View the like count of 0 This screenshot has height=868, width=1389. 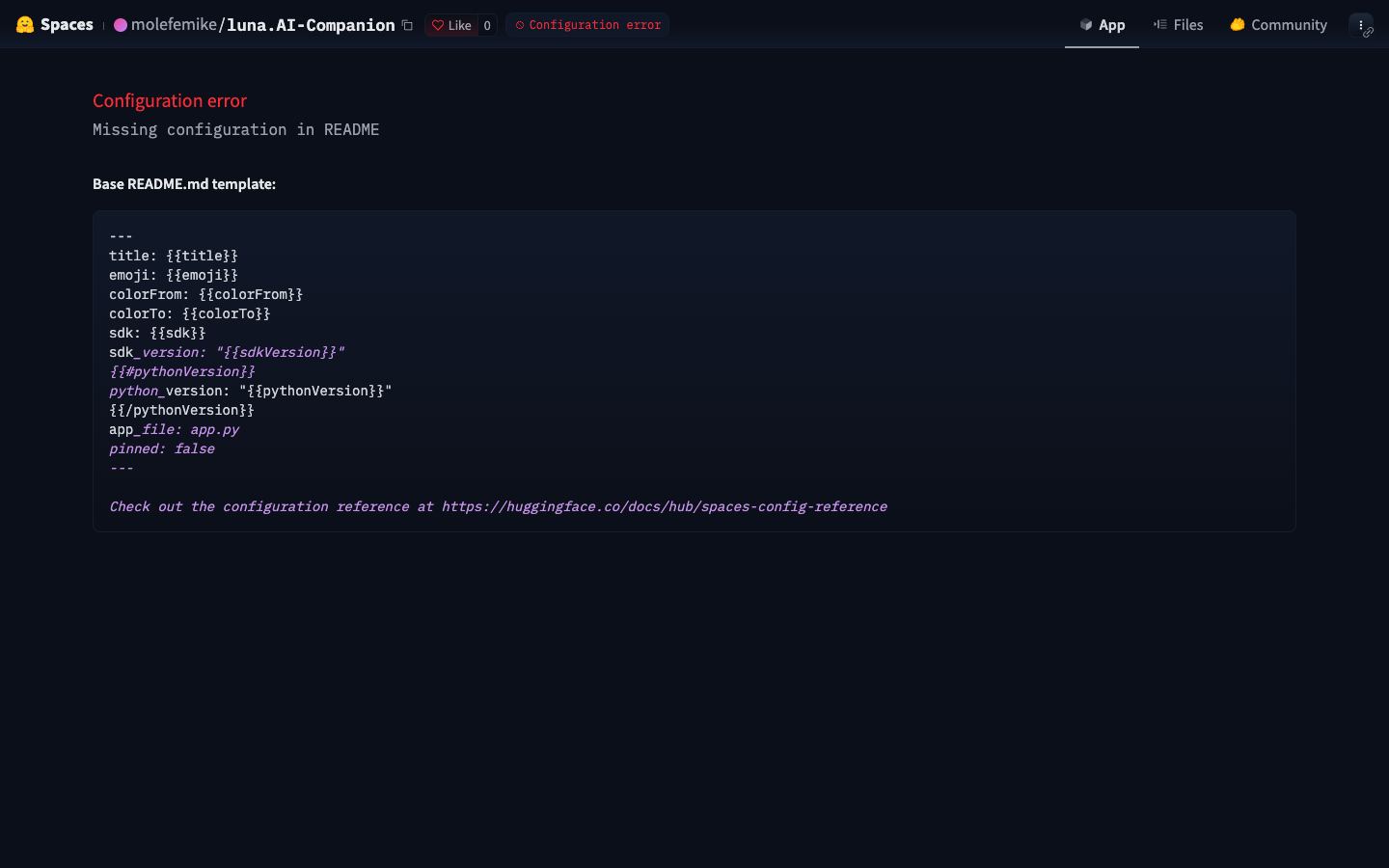[487, 25]
